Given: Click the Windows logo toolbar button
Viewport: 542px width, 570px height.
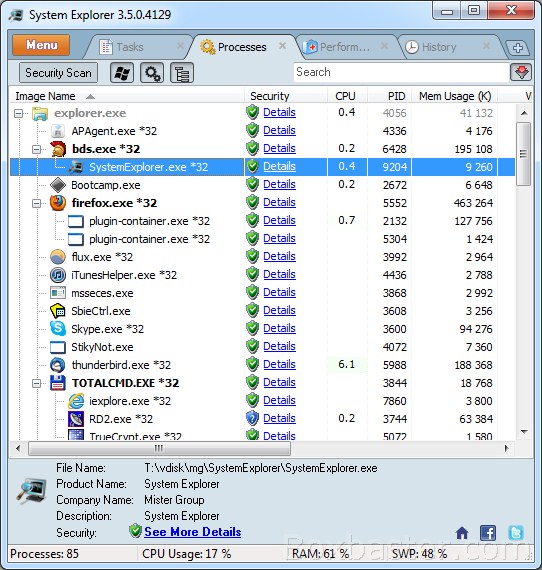Looking at the screenshot, I should click(x=122, y=73).
